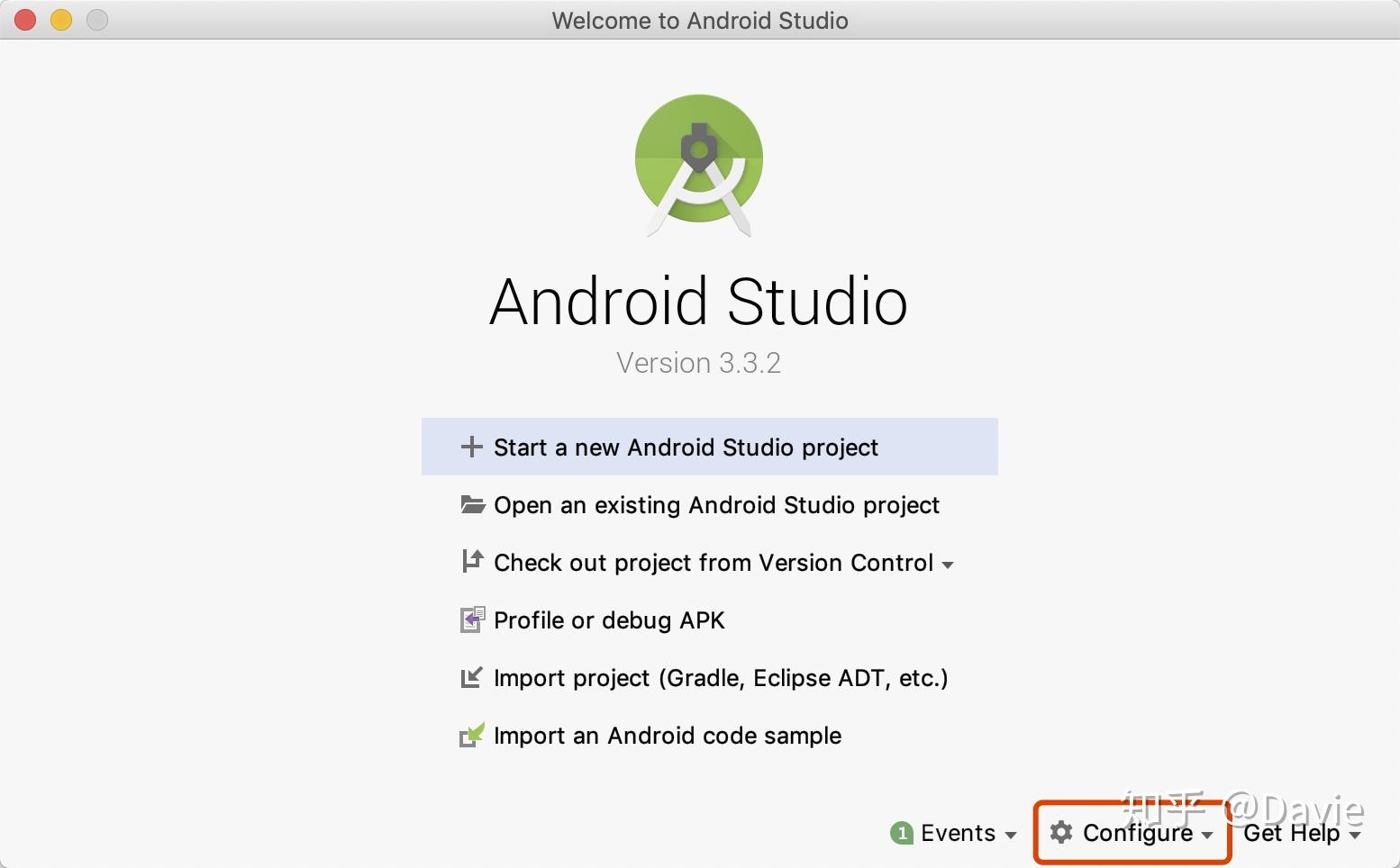Click the folder icon for opening a project
The image size is (1400, 868).
click(x=473, y=505)
